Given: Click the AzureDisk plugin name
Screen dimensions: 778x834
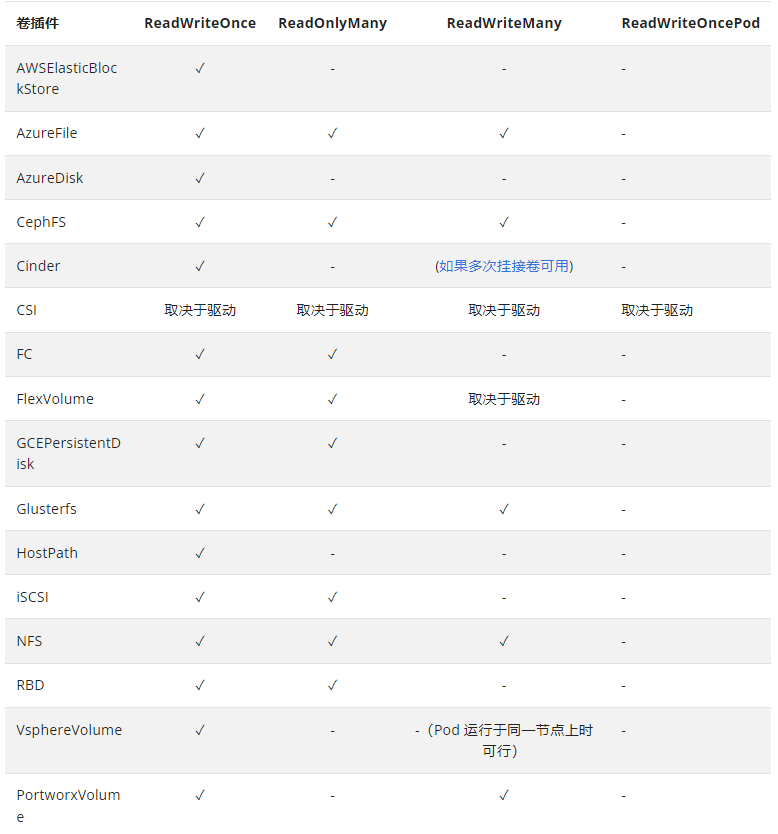Looking at the screenshot, I should coord(49,178).
